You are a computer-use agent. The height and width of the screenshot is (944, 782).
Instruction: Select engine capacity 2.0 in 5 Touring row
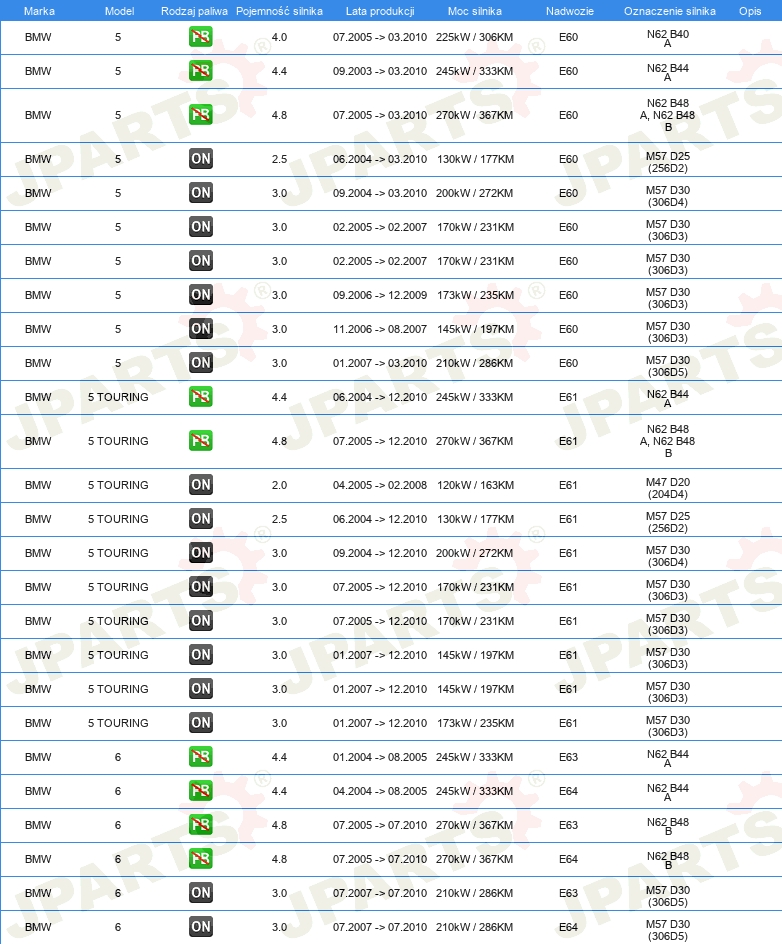tap(279, 485)
